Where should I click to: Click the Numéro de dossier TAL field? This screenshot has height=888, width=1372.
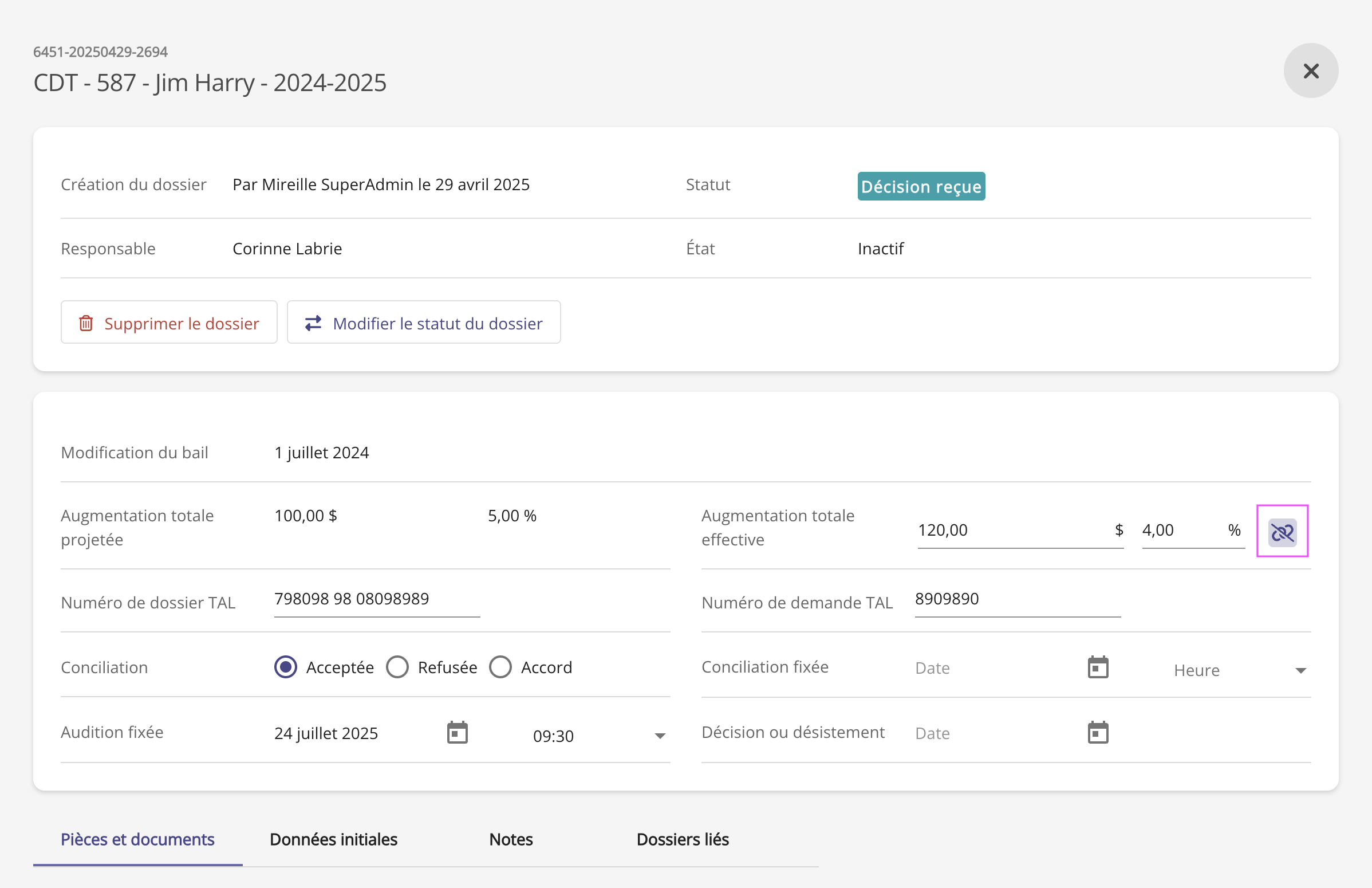(x=376, y=599)
